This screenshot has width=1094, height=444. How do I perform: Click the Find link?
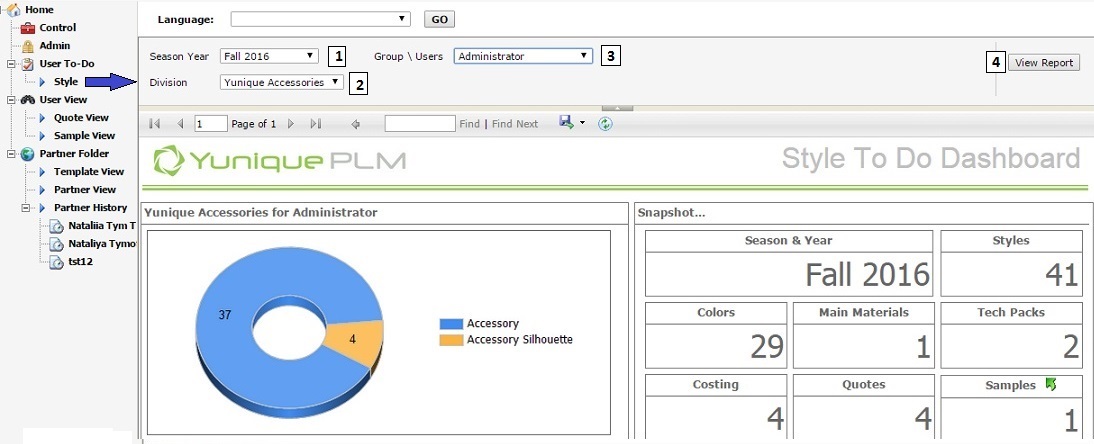[x=470, y=124]
